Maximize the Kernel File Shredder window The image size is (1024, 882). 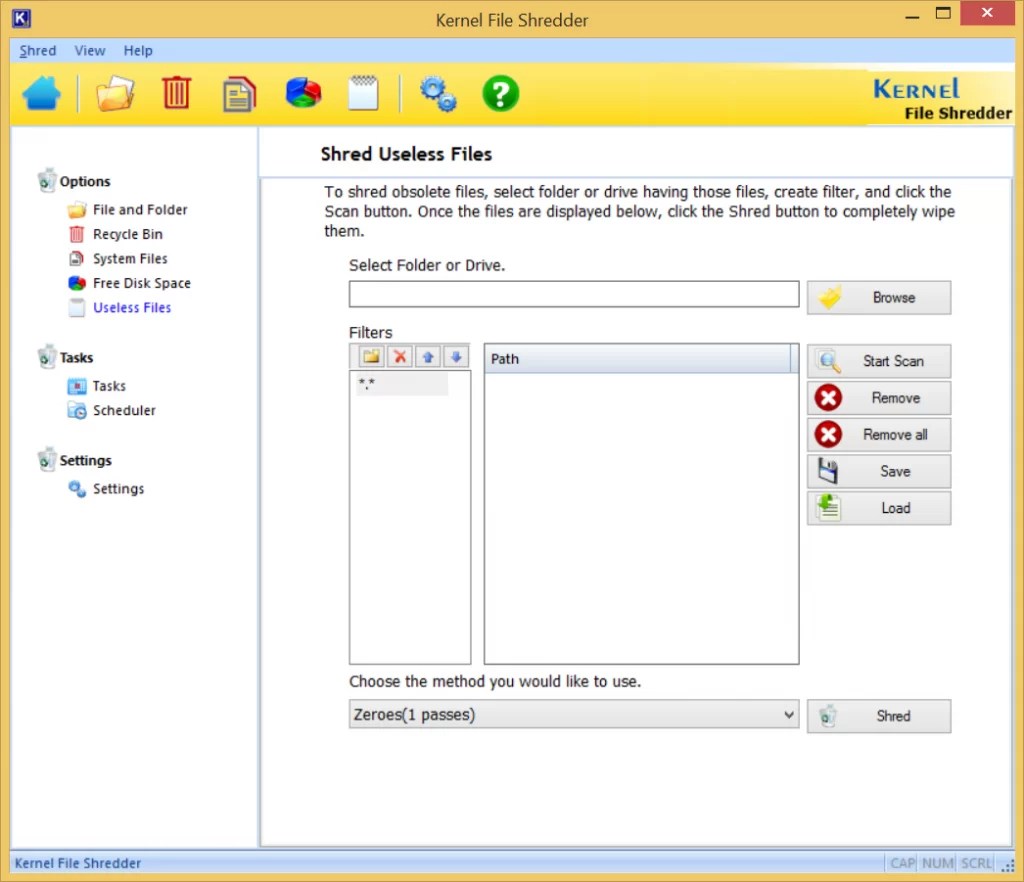[942, 13]
